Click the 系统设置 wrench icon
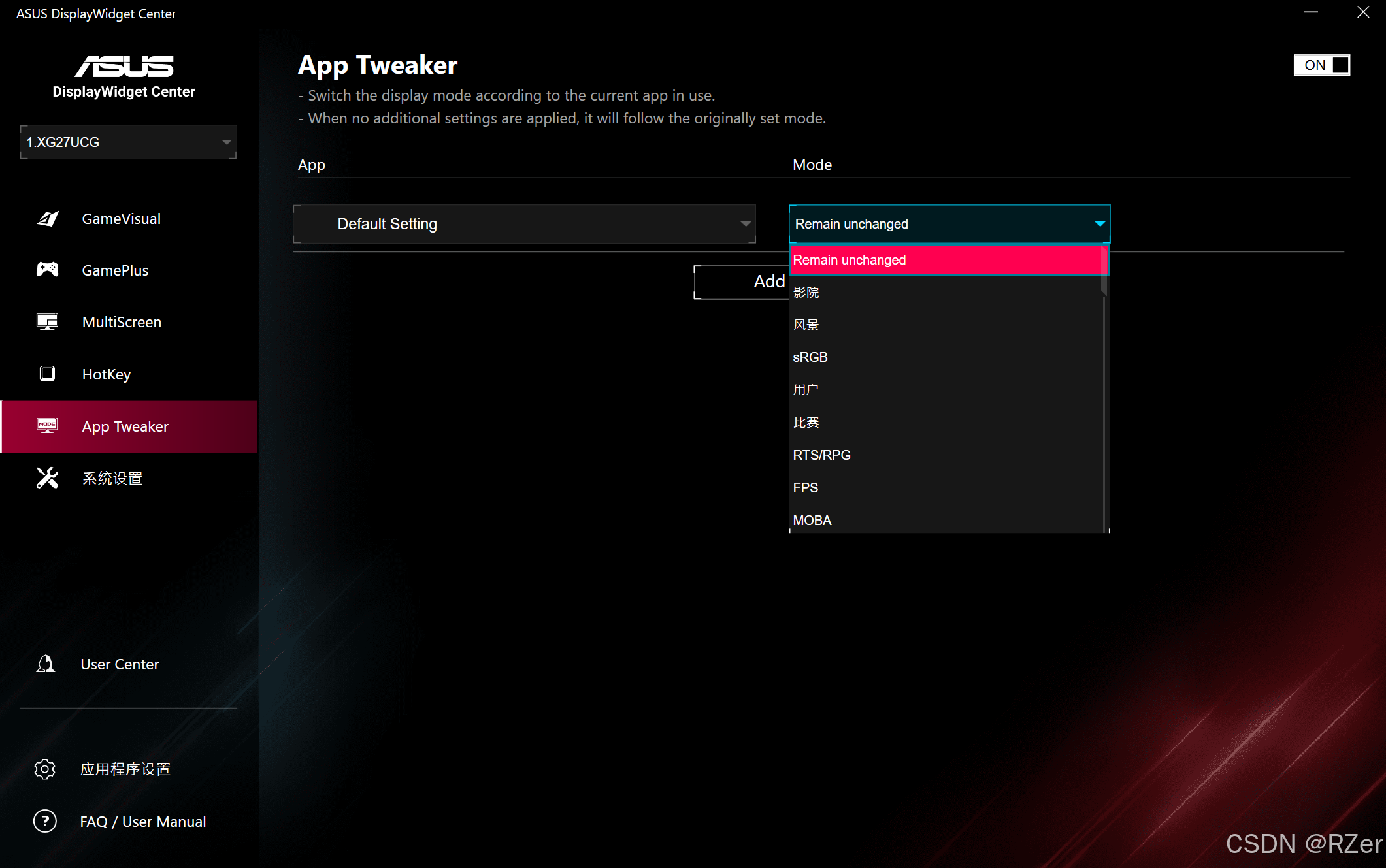This screenshot has width=1386, height=868. coord(47,478)
